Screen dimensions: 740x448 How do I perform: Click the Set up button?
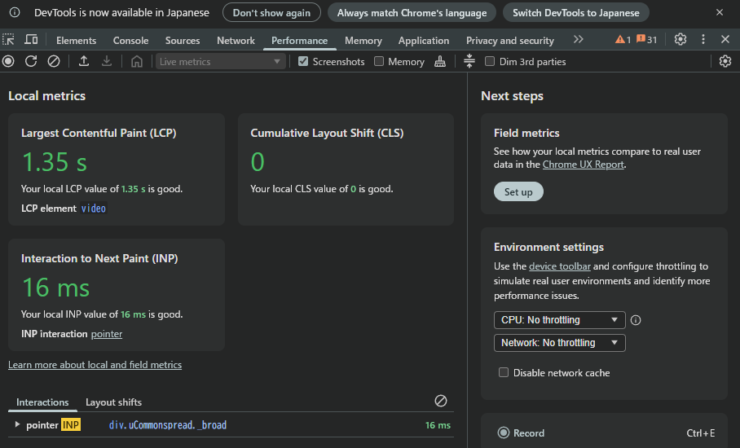[x=518, y=192]
